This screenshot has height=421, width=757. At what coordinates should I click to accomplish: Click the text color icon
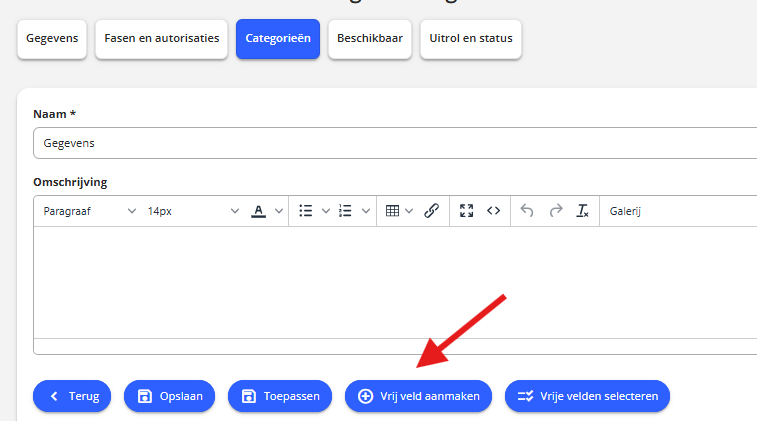tap(259, 211)
